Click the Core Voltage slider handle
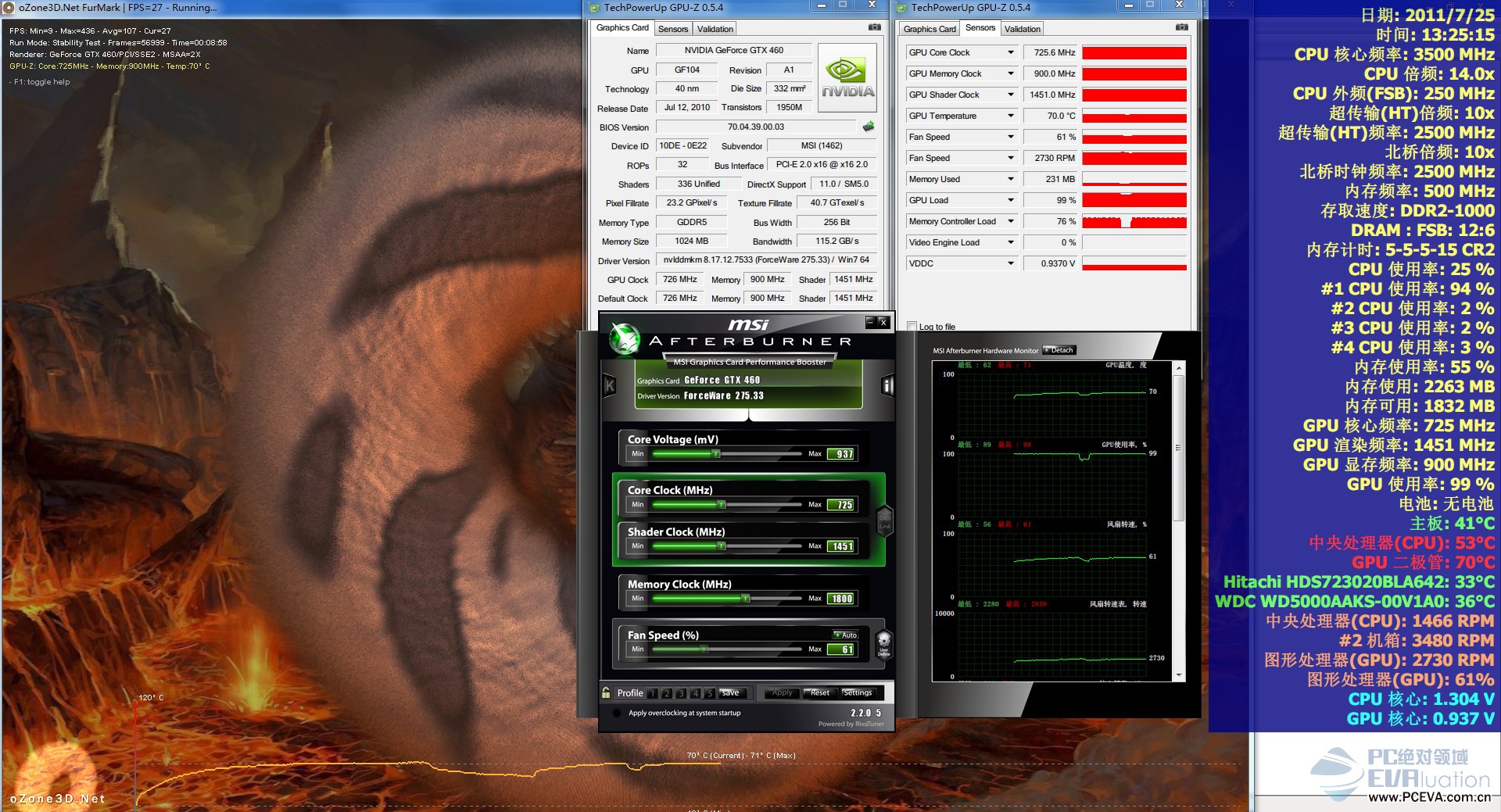1501x812 pixels. point(715,453)
